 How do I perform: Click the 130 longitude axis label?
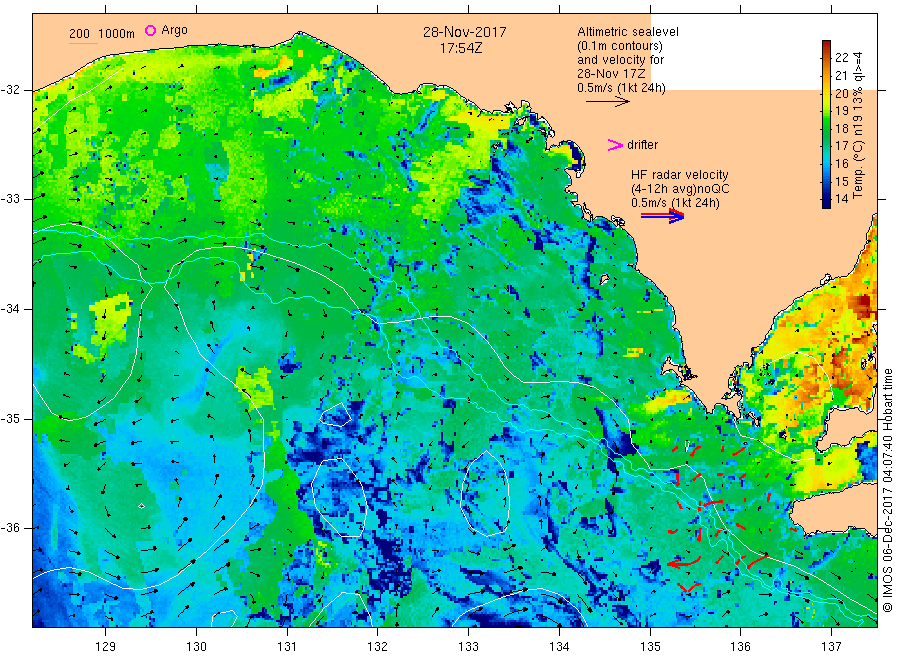coord(196,647)
